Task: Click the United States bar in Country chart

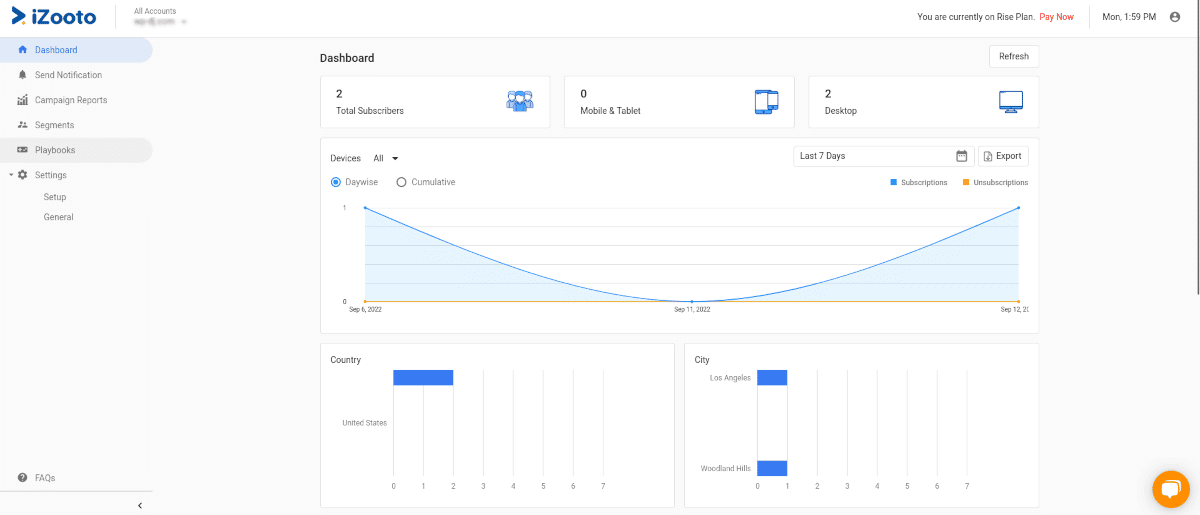Action: (x=423, y=377)
